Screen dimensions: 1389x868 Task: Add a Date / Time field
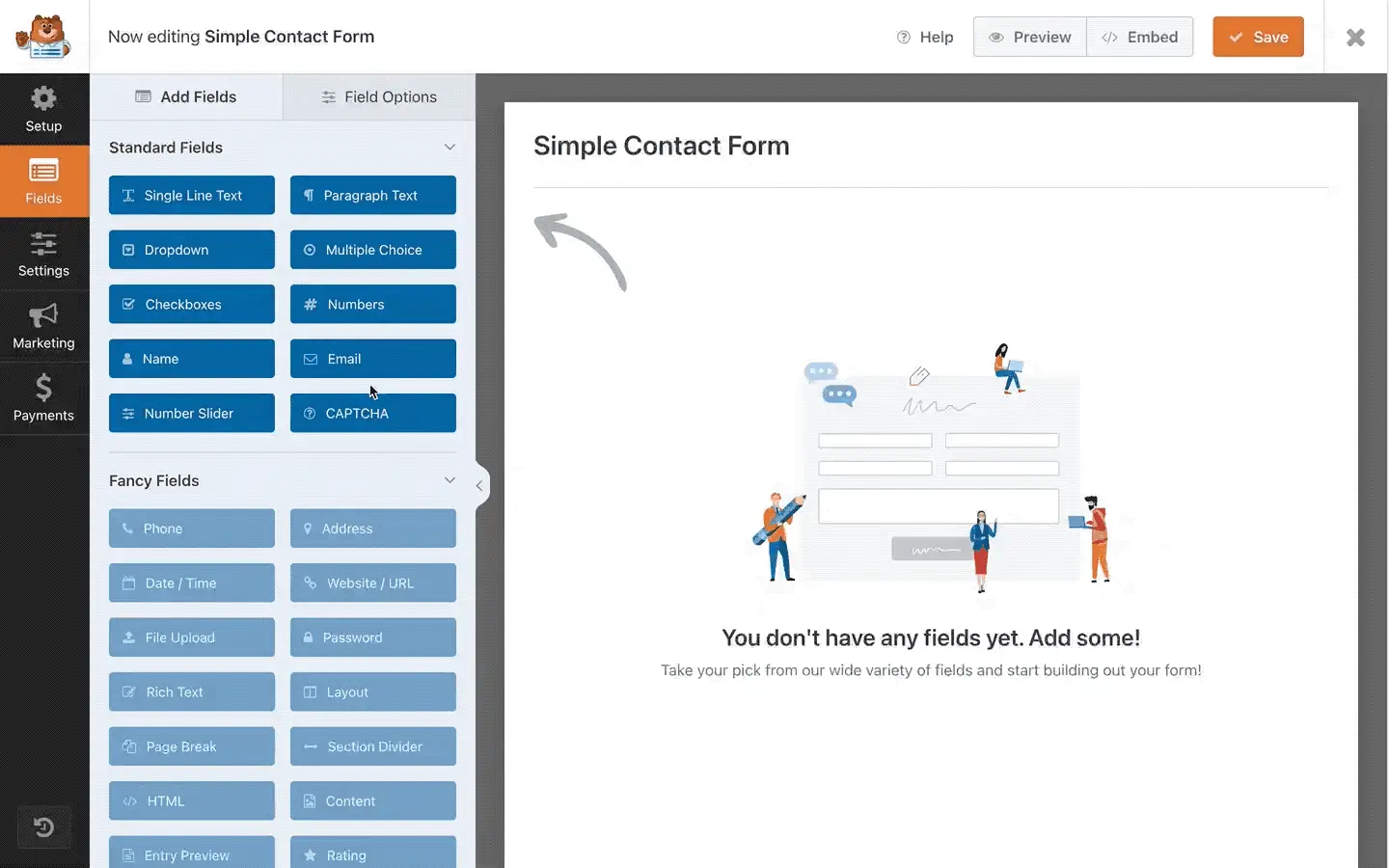tap(192, 583)
